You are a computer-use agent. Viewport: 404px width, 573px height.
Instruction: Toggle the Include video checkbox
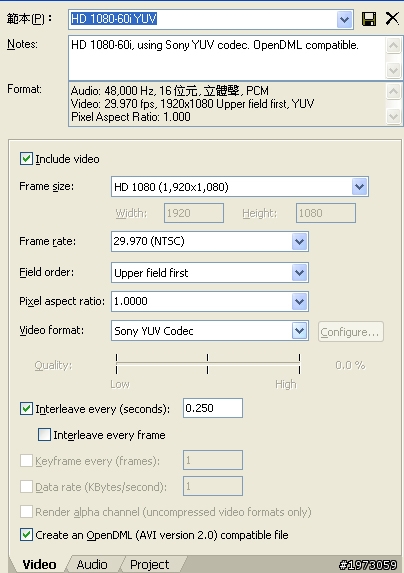click(26, 159)
